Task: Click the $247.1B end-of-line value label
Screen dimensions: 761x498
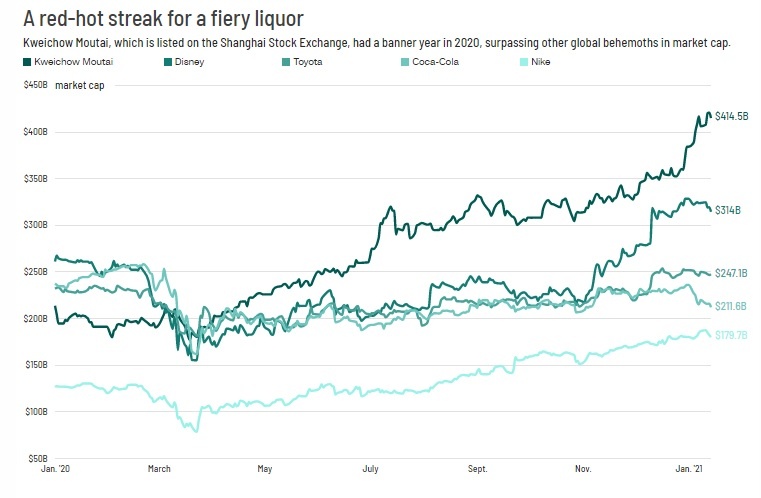Action: click(x=732, y=272)
